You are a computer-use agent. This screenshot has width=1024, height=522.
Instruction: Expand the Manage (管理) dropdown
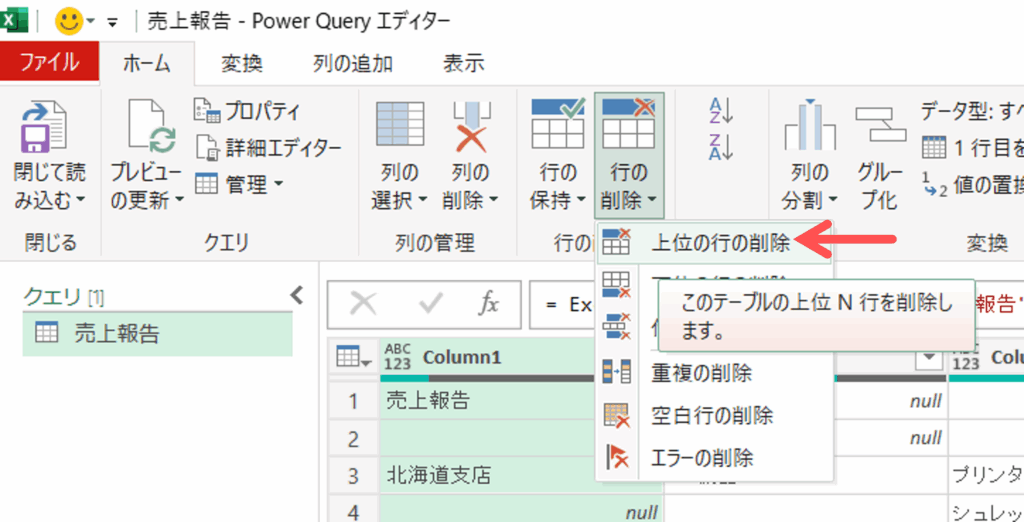[x=240, y=184]
